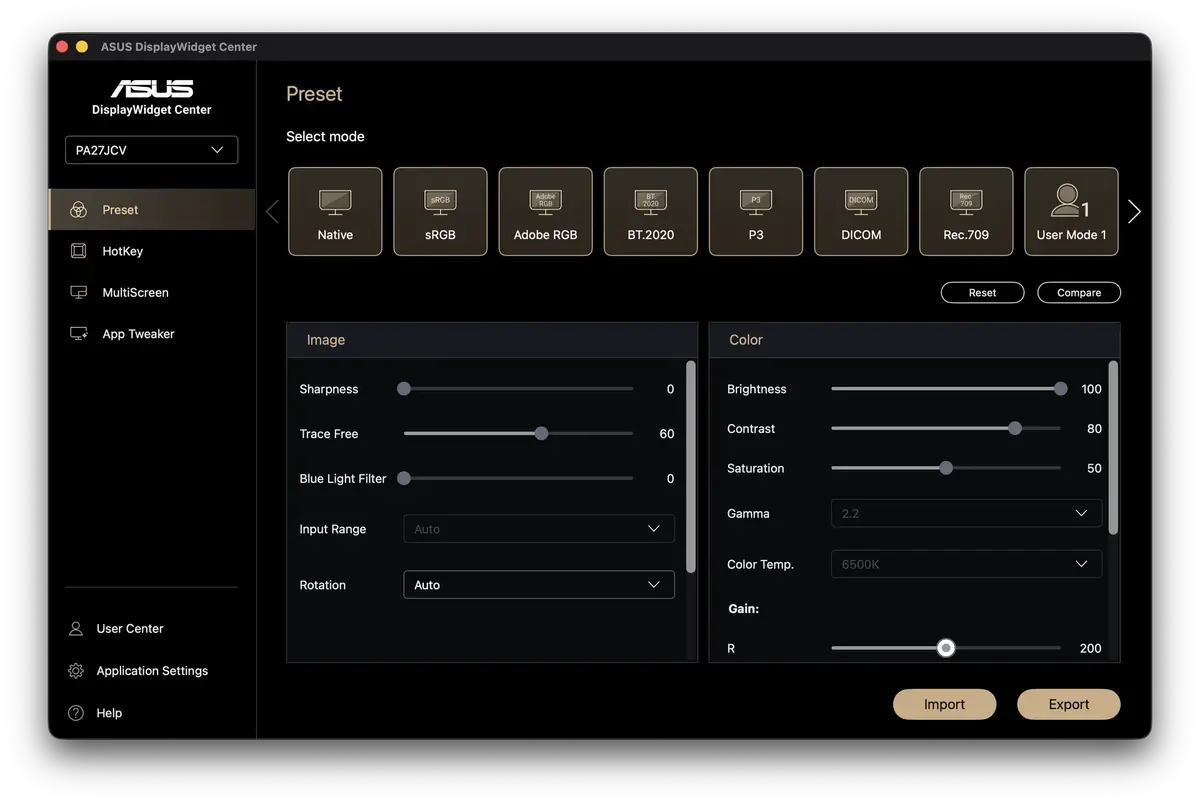Click the Blue Light Filter slider handle
The width and height of the screenshot is (1200, 803).
pyautogui.click(x=404, y=478)
